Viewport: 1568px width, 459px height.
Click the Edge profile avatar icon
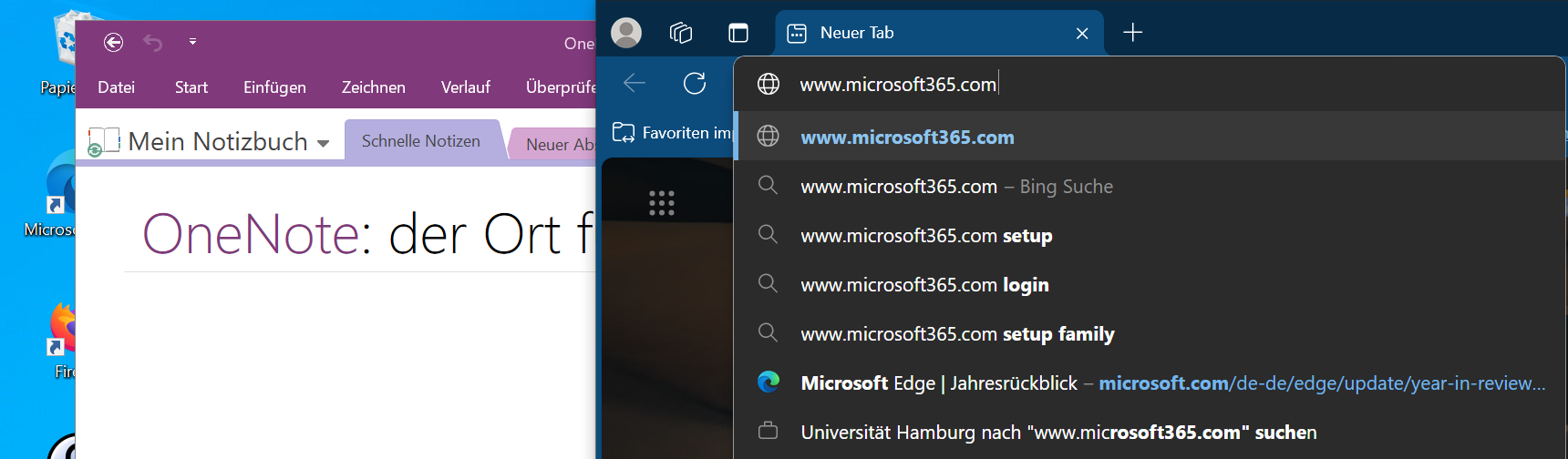(625, 33)
